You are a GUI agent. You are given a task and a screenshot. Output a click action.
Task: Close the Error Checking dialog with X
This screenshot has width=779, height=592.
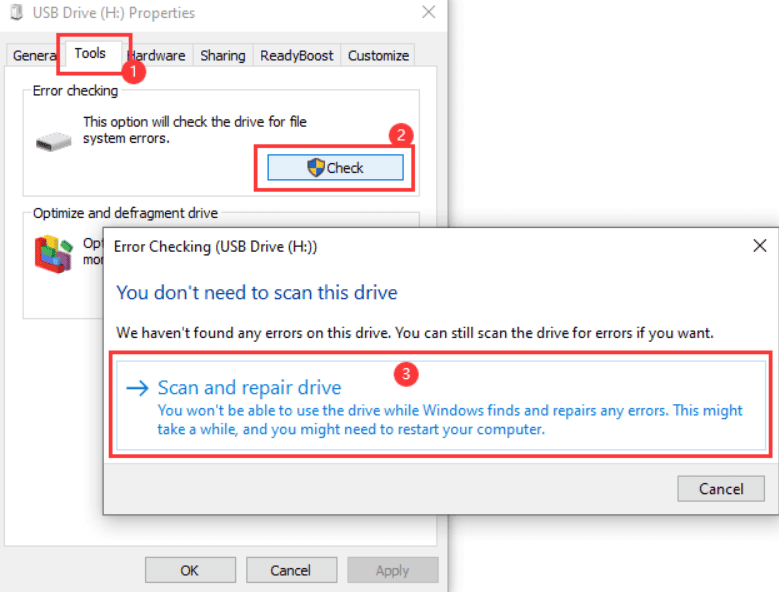point(759,245)
